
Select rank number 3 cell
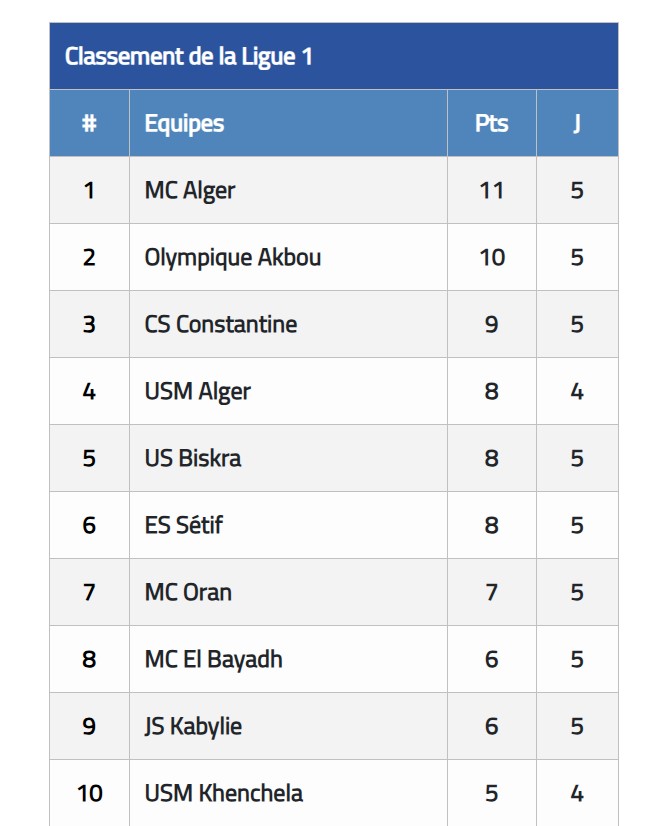[x=89, y=324]
